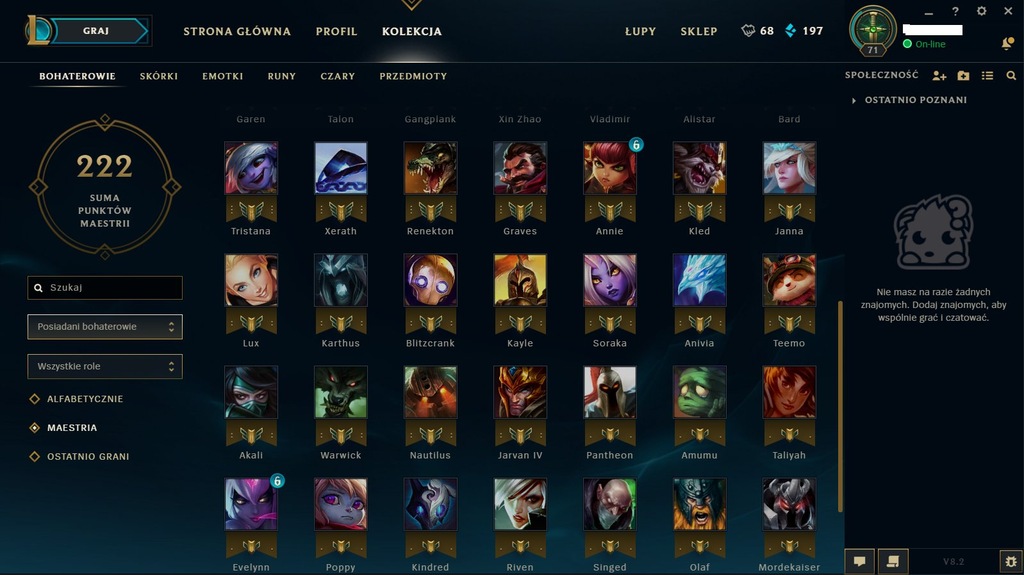Image resolution: width=1024 pixels, height=575 pixels.
Task: Open the friends list view options icon
Action: point(987,76)
